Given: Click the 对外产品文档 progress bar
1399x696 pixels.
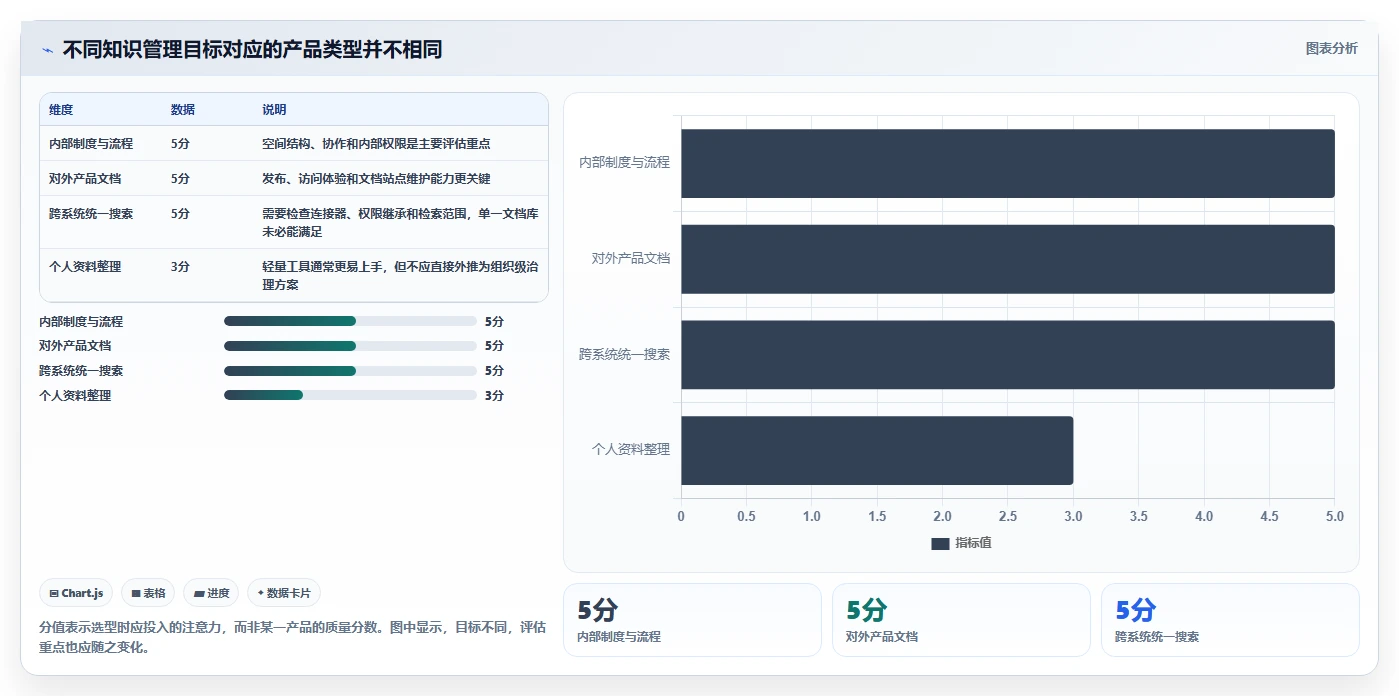Looking at the screenshot, I should click(350, 346).
